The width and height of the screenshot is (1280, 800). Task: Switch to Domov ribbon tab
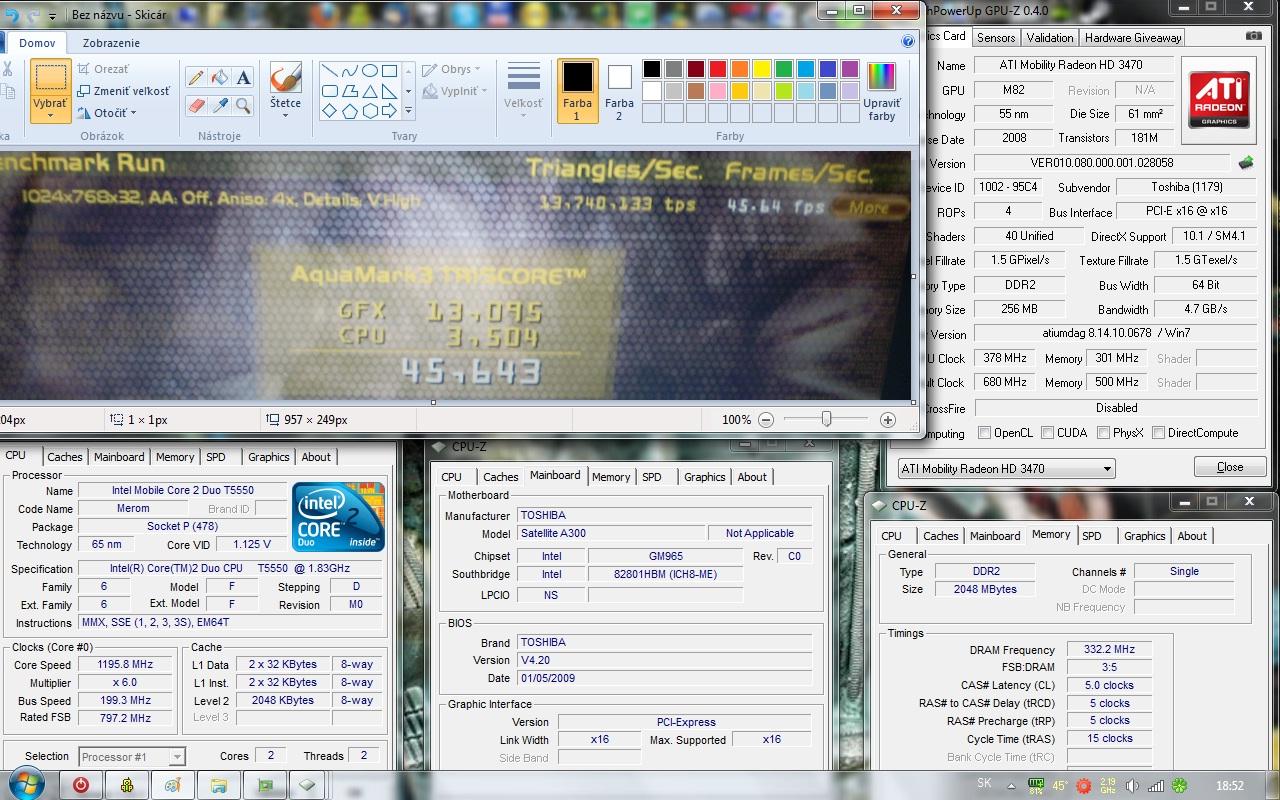[37, 43]
